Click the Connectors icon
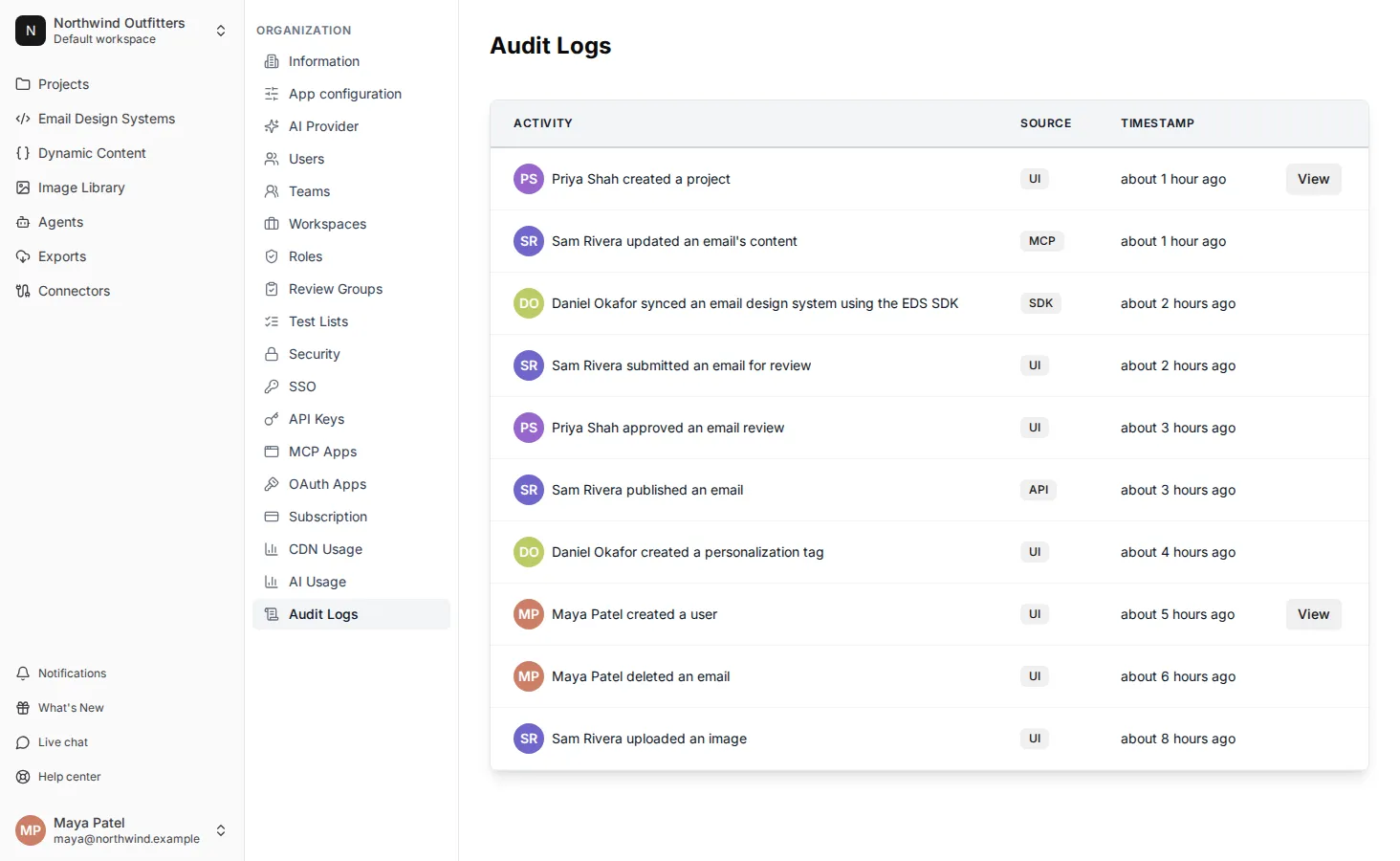The width and height of the screenshot is (1400, 861). click(23, 291)
